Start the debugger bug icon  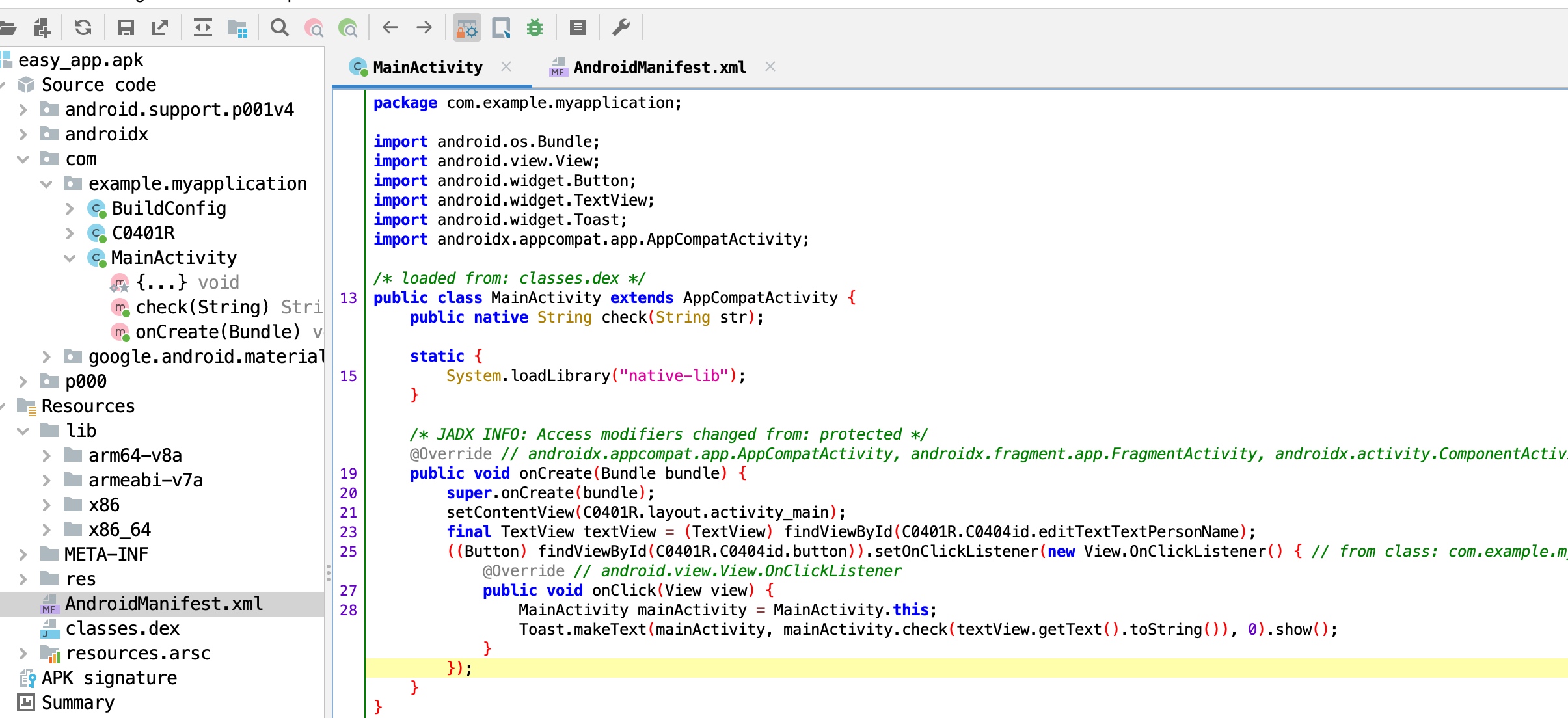[x=535, y=27]
